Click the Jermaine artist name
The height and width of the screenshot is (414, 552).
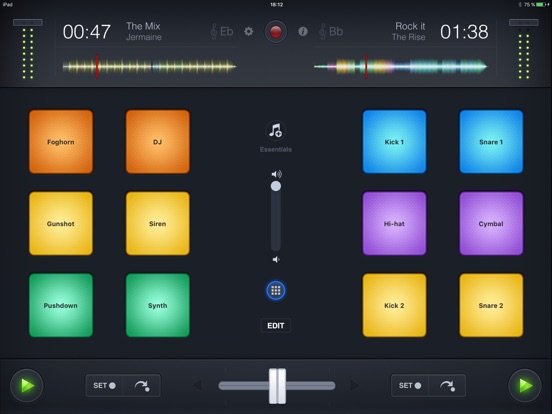tap(144, 37)
